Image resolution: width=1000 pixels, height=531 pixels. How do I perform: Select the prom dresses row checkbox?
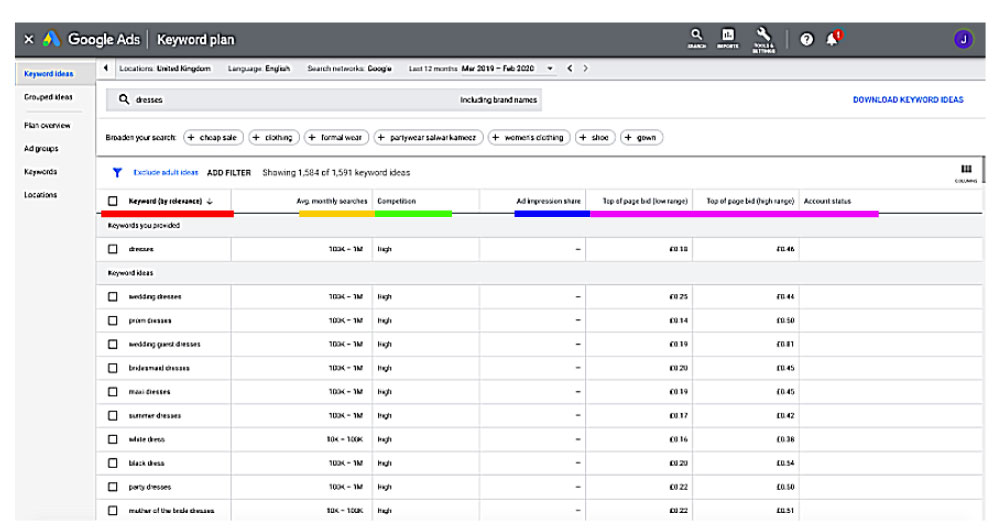(113, 320)
